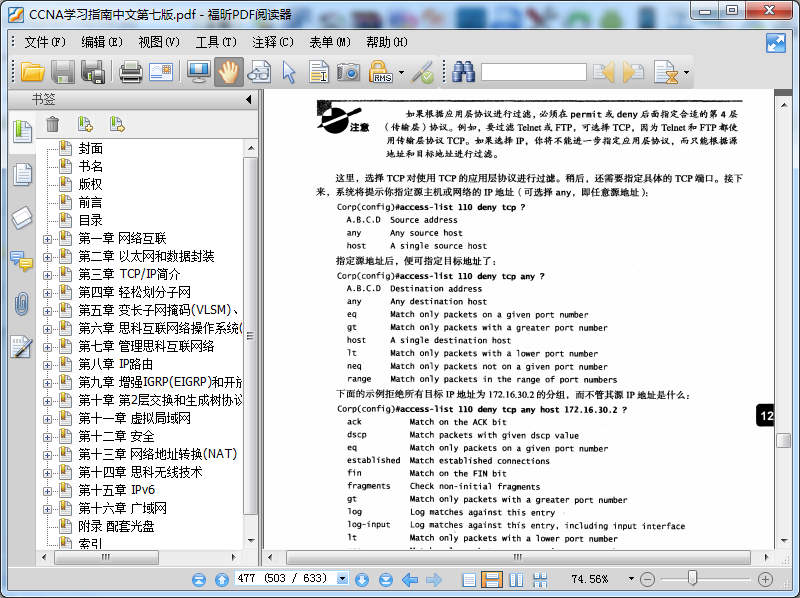Open the zoom percentage dropdown arrow
This screenshot has height=598, width=800.
pyautogui.click(x=631, y=579)
